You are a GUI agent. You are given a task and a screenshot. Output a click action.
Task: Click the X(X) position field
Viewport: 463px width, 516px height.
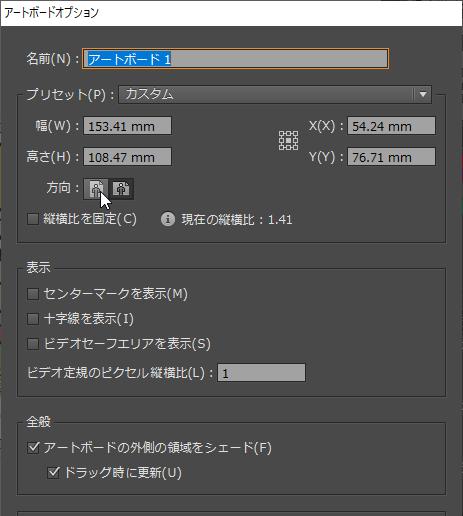391,126
